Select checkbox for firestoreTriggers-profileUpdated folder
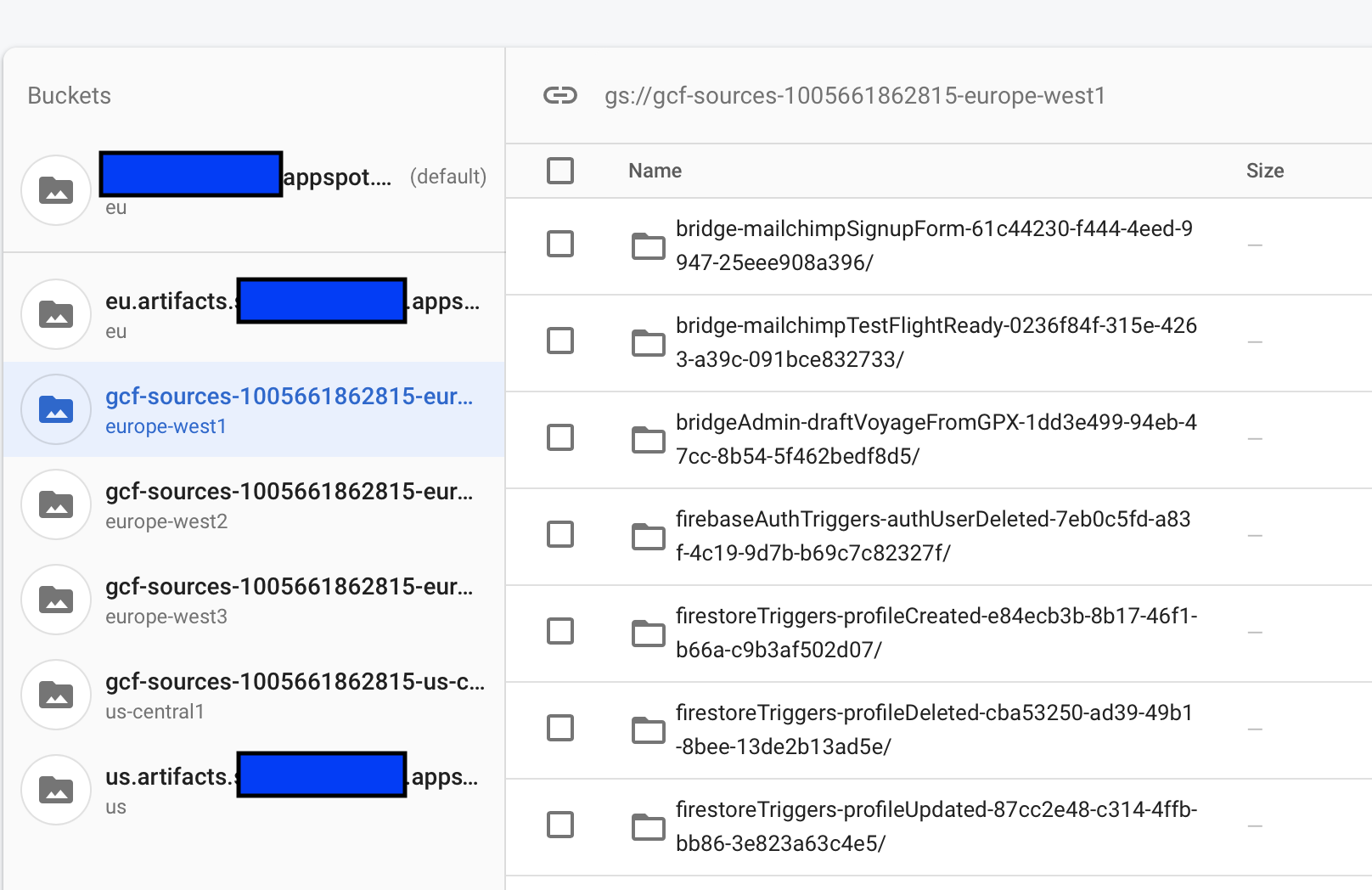This screenshot has height=890, width=1372. 560,825
